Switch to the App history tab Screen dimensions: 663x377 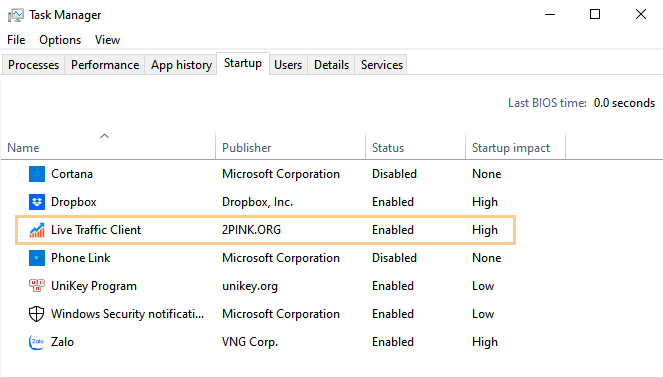(x=181, y=65)
